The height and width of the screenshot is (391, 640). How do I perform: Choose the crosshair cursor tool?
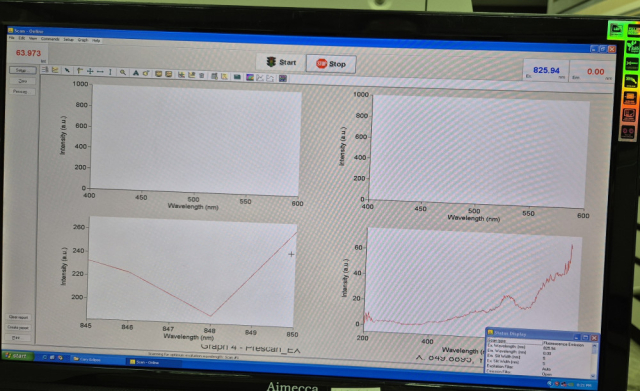[90, 71]
